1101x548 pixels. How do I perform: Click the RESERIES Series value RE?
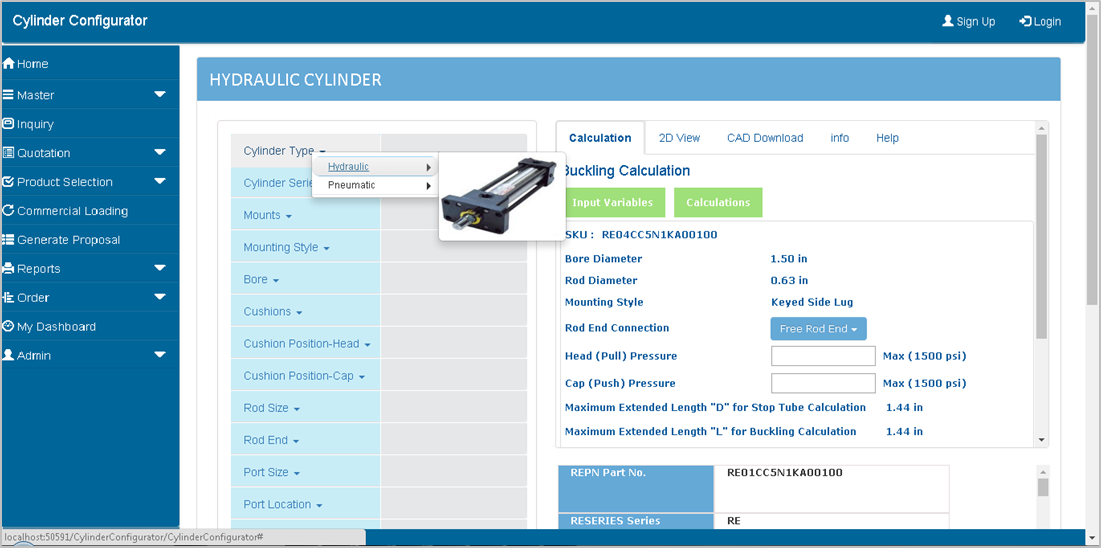point(734,521)
